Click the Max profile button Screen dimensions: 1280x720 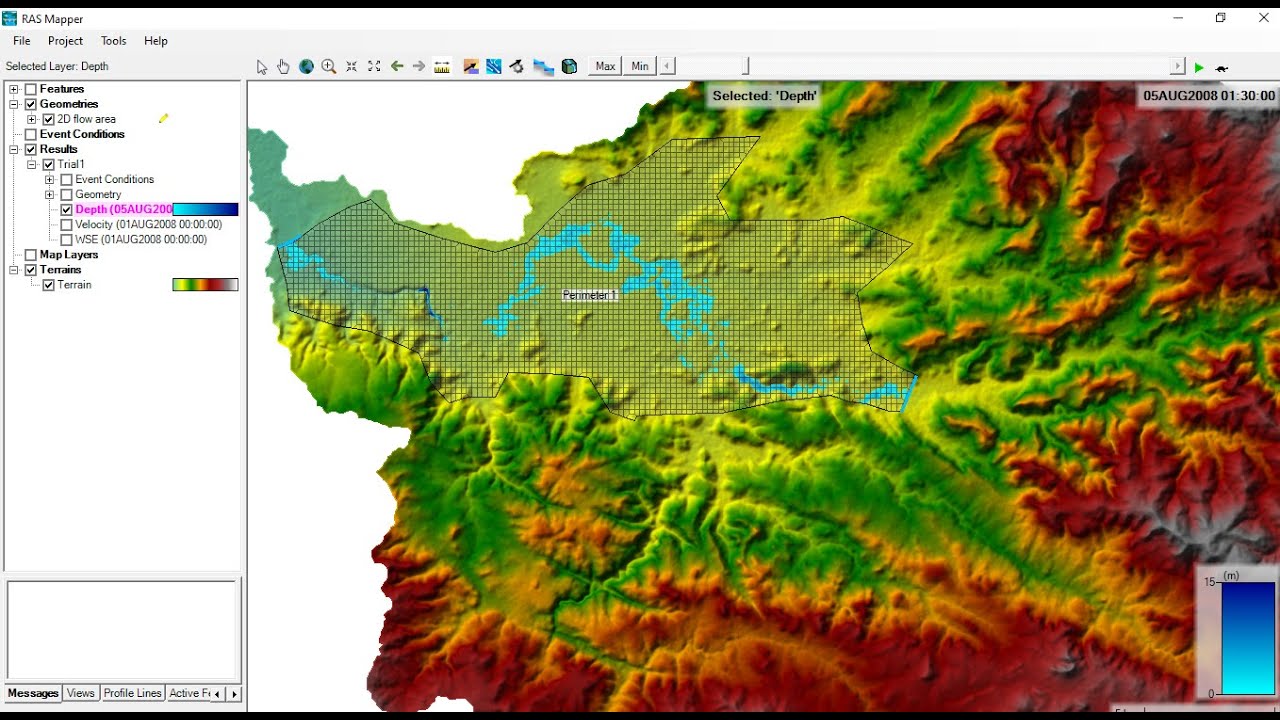(606, 67)
